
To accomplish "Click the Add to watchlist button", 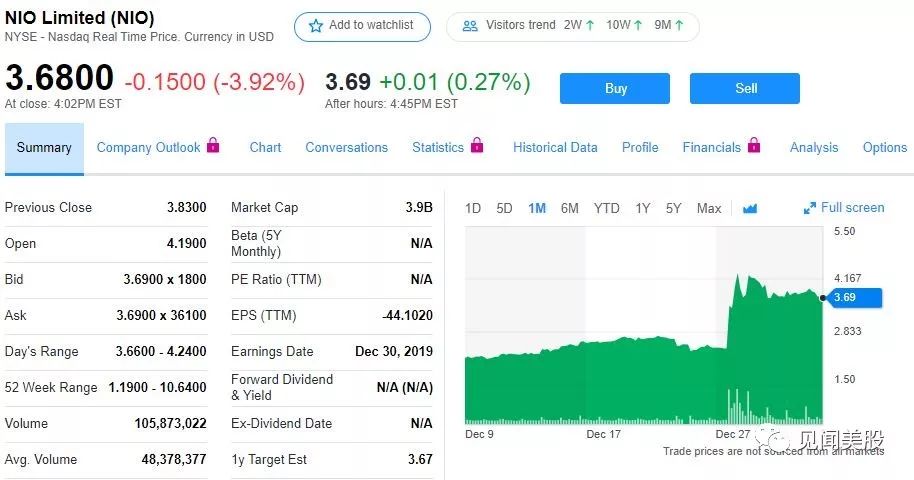I will pyautogui.click(x=362, y=26).
